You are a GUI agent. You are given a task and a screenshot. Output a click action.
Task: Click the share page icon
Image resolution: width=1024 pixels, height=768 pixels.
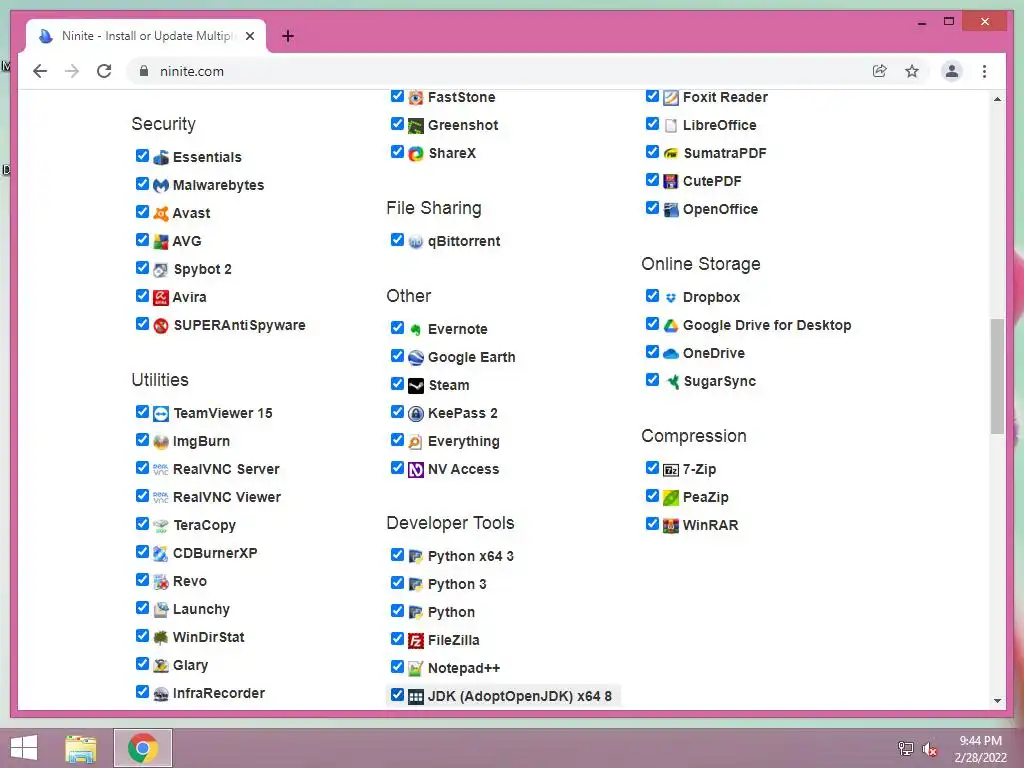click(x=880, y=71)
